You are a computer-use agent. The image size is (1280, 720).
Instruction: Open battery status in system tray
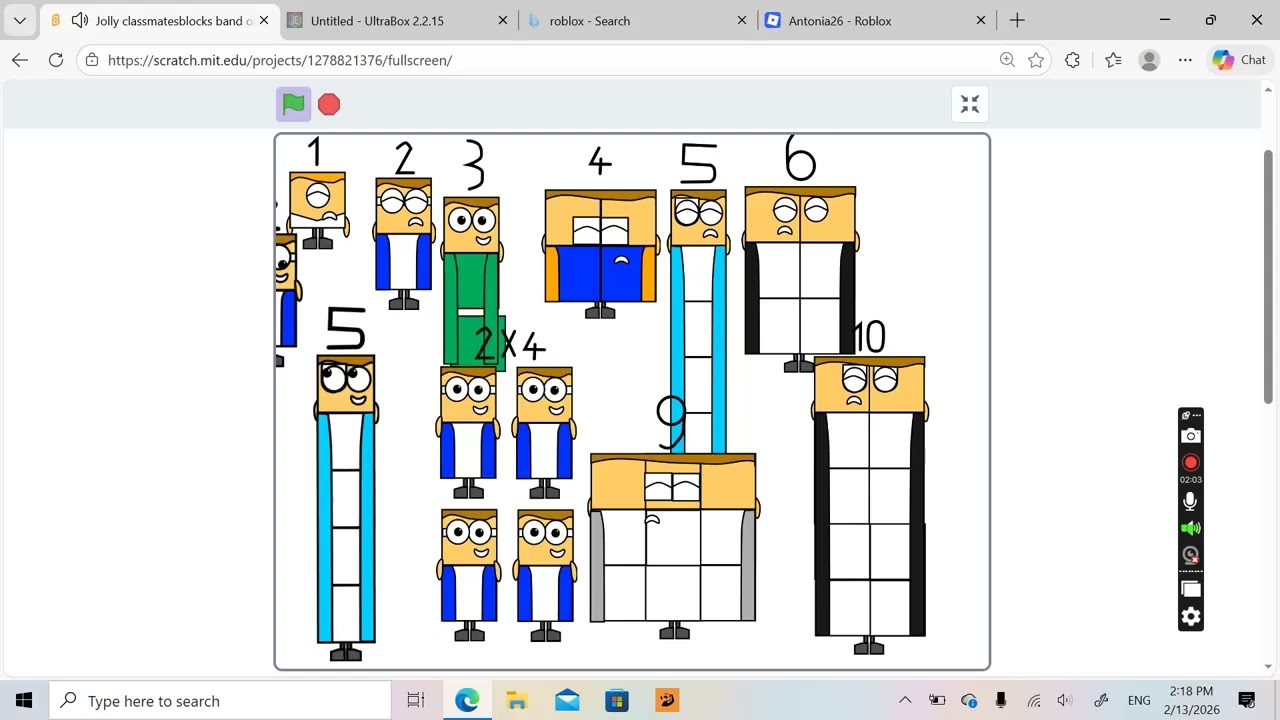[x=937, y=701]
